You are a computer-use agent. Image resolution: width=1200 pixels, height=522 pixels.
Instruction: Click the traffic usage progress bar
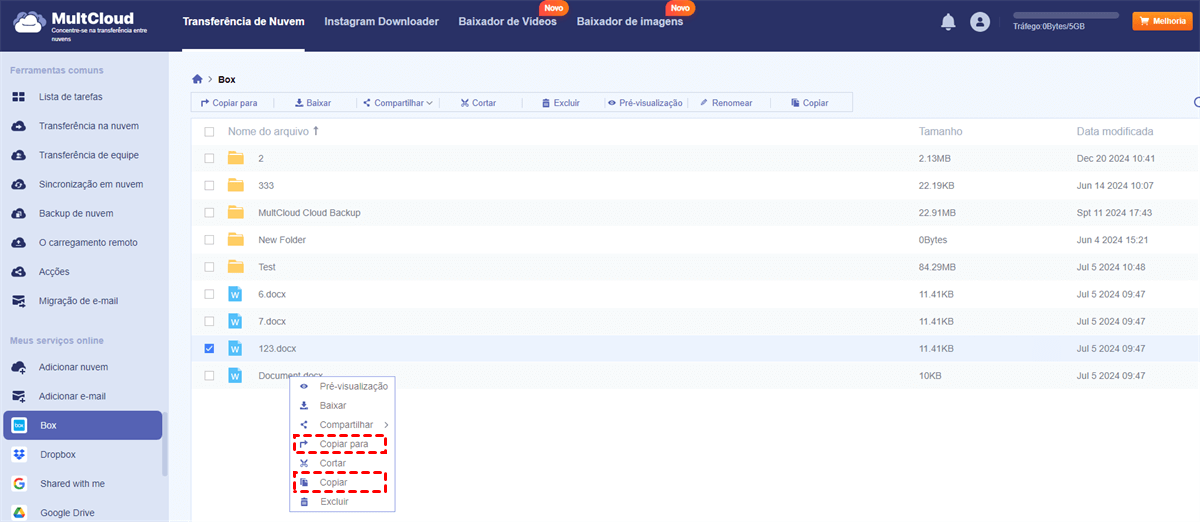pyautogui.click(x=1066, y=16)
